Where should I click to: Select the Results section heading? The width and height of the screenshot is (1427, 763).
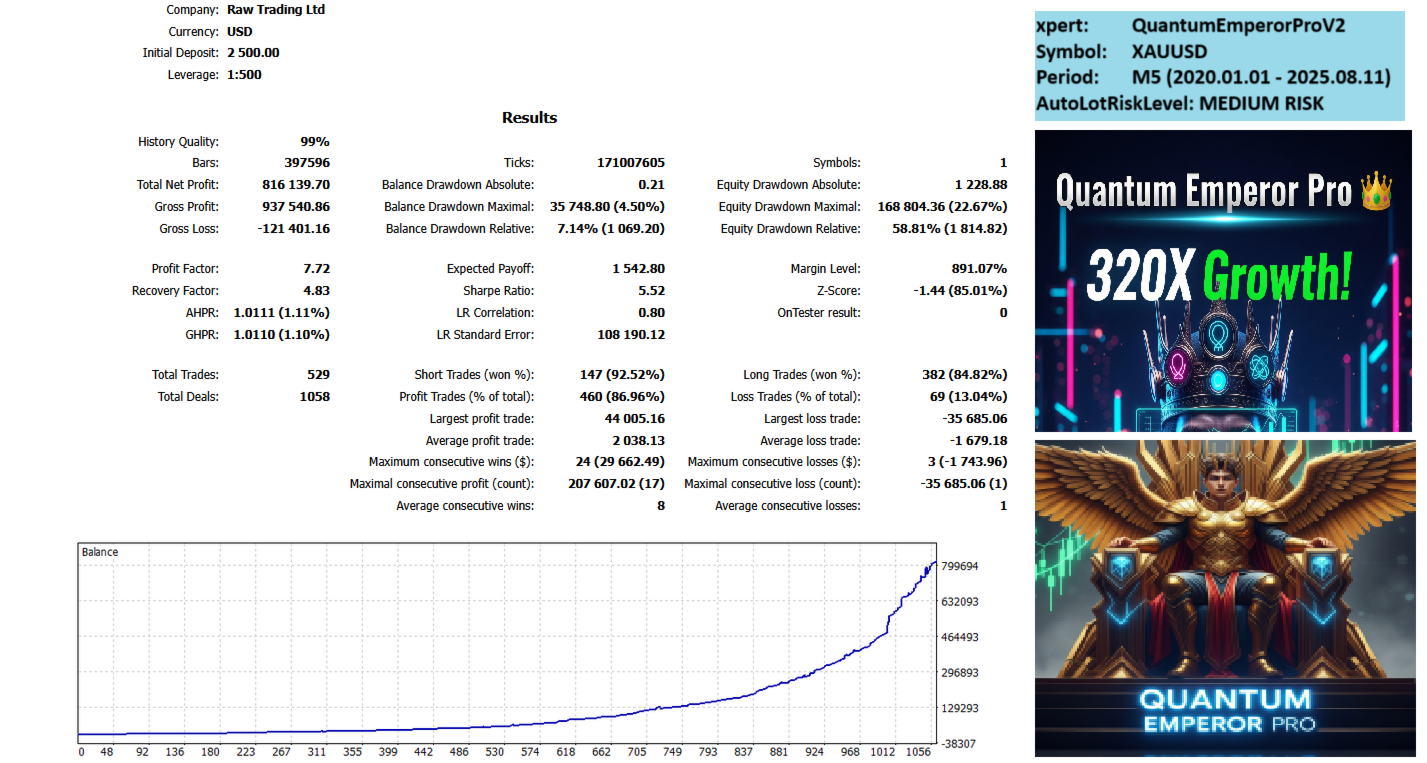[529, 118]
